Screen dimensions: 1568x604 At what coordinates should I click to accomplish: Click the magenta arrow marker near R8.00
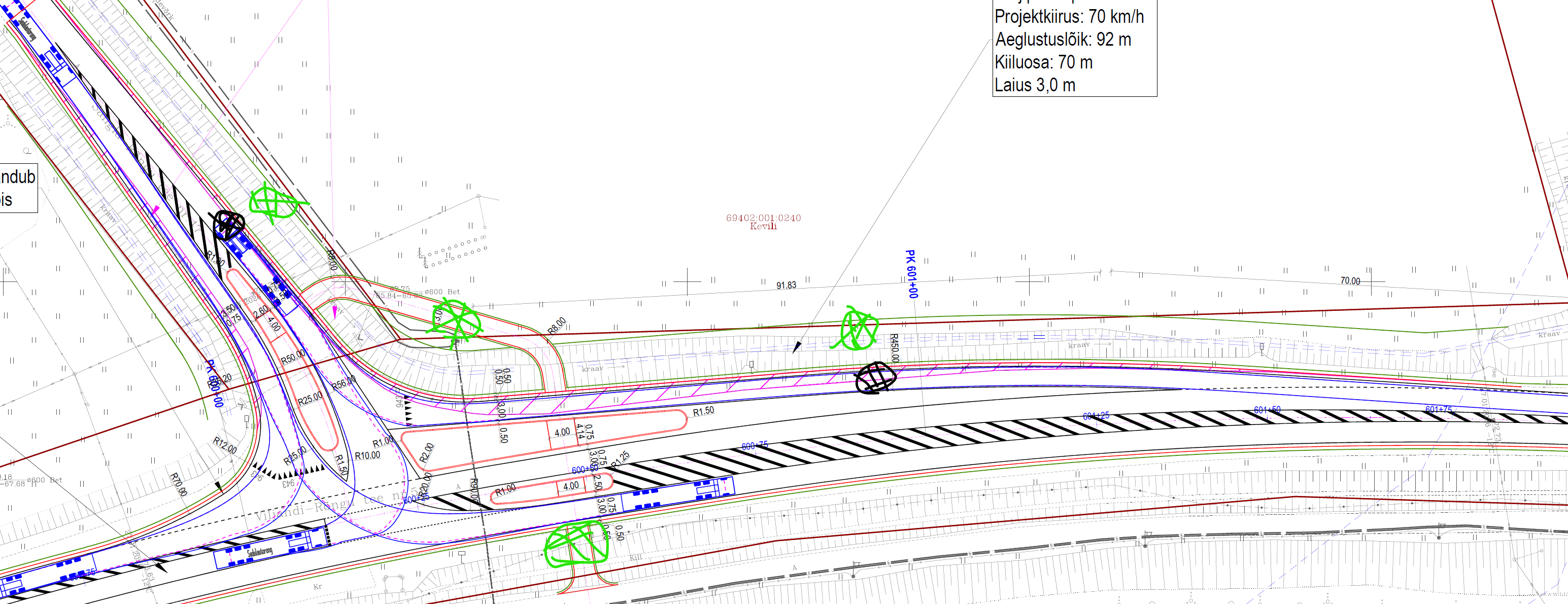[334, 311]
